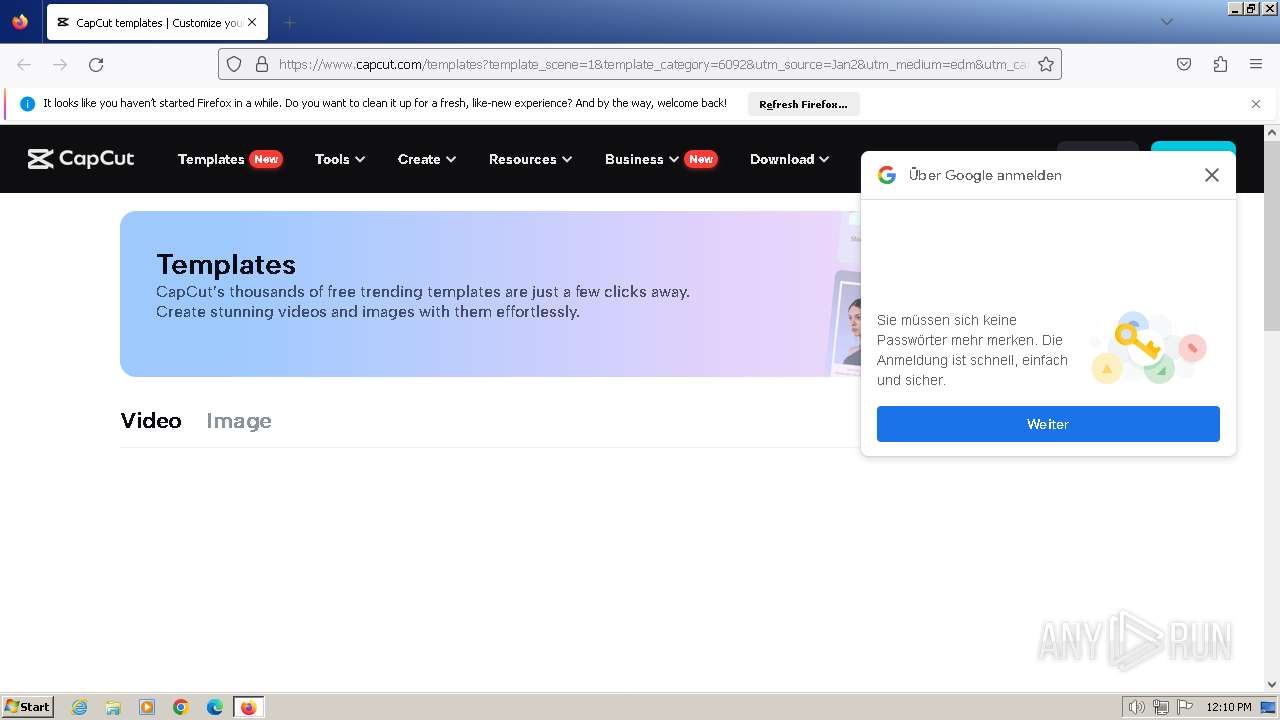Screen dimensions: 1280x720
Task: Expand the Tools dropdown menu
Action: click(x=340, y=159)
